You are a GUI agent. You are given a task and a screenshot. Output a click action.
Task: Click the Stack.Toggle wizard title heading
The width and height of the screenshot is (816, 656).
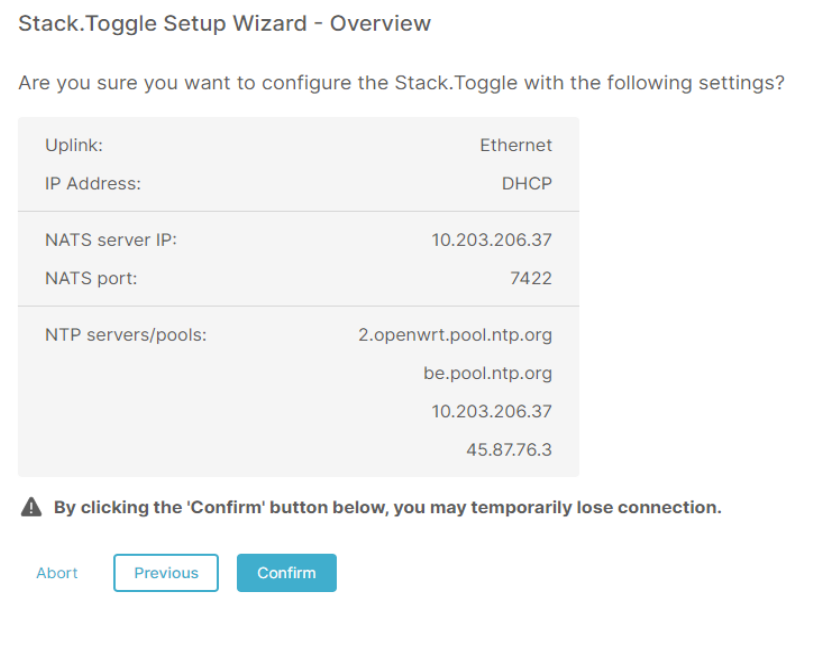[x=223, y=22]
